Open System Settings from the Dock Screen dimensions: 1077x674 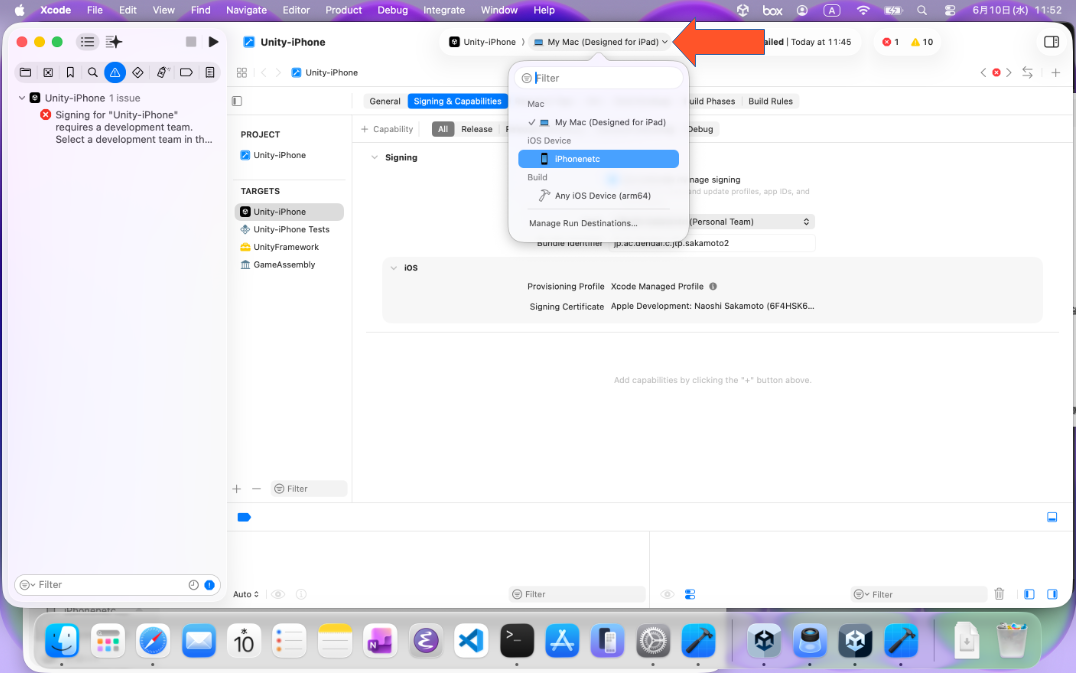(x=653, y=641)
